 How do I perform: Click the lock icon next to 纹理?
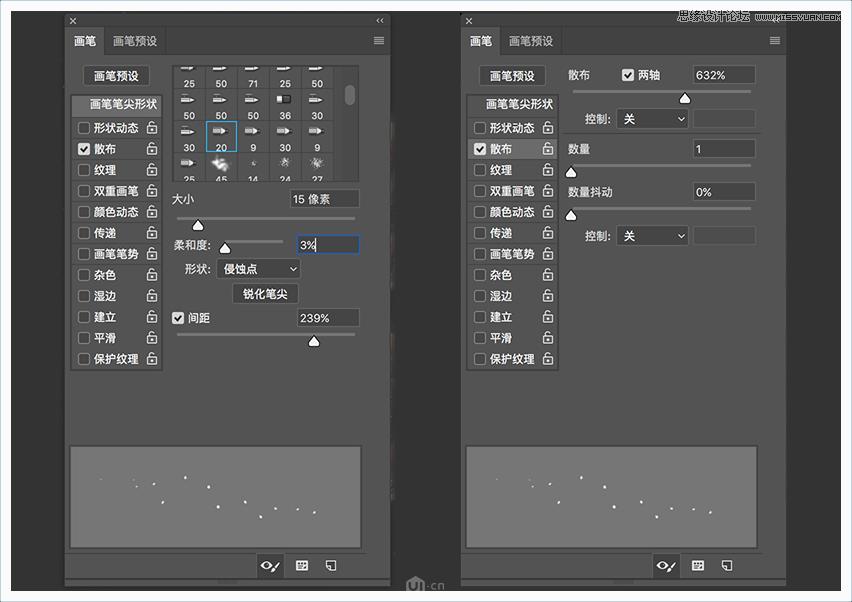152,169
